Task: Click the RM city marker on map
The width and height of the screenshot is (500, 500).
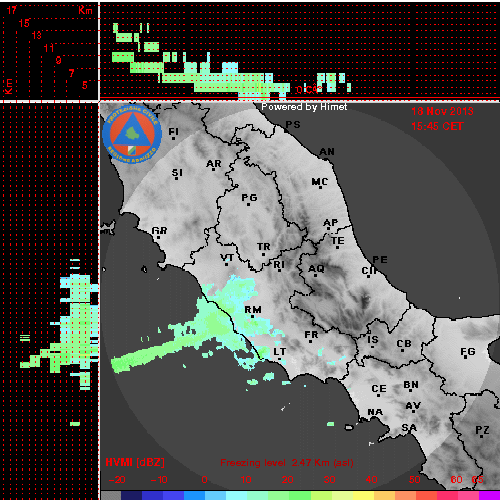Action: (x=253, y=316)
